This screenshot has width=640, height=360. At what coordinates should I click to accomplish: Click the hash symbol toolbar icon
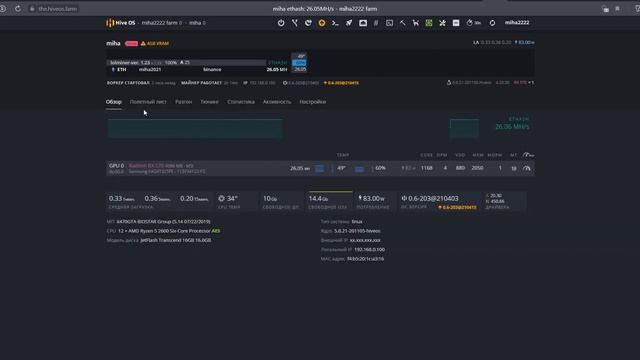[x=376, y=23]
